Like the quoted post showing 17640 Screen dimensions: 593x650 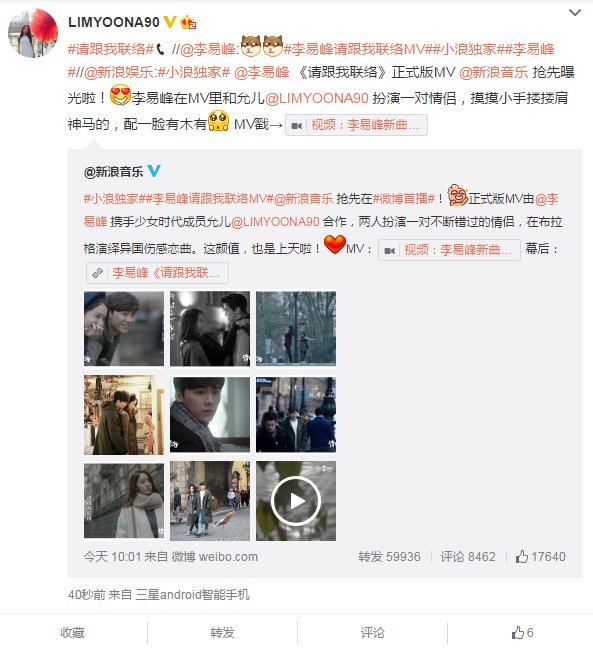coord(540,556)
